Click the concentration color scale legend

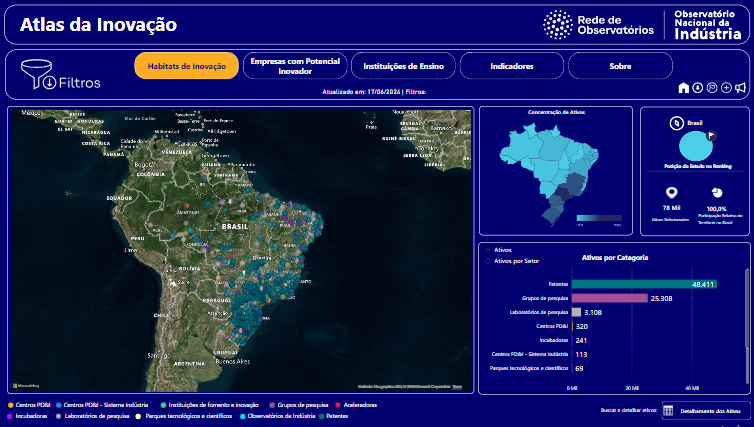click(x=599, y=218)
